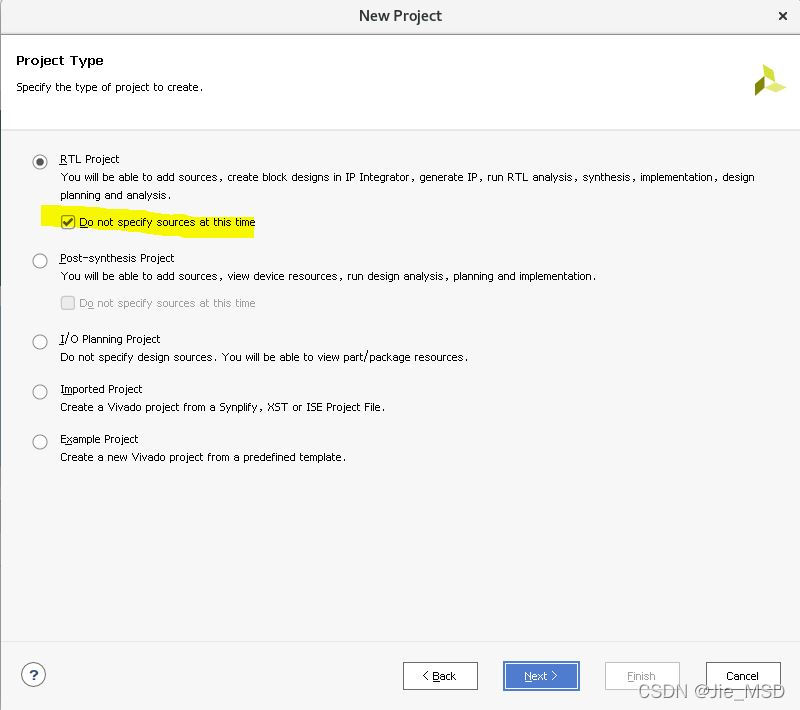Image resolution: width=800 pixels, height=710 pixels.
Task: Click the I/O Planning Project description text
Action: tap(264, 357)
